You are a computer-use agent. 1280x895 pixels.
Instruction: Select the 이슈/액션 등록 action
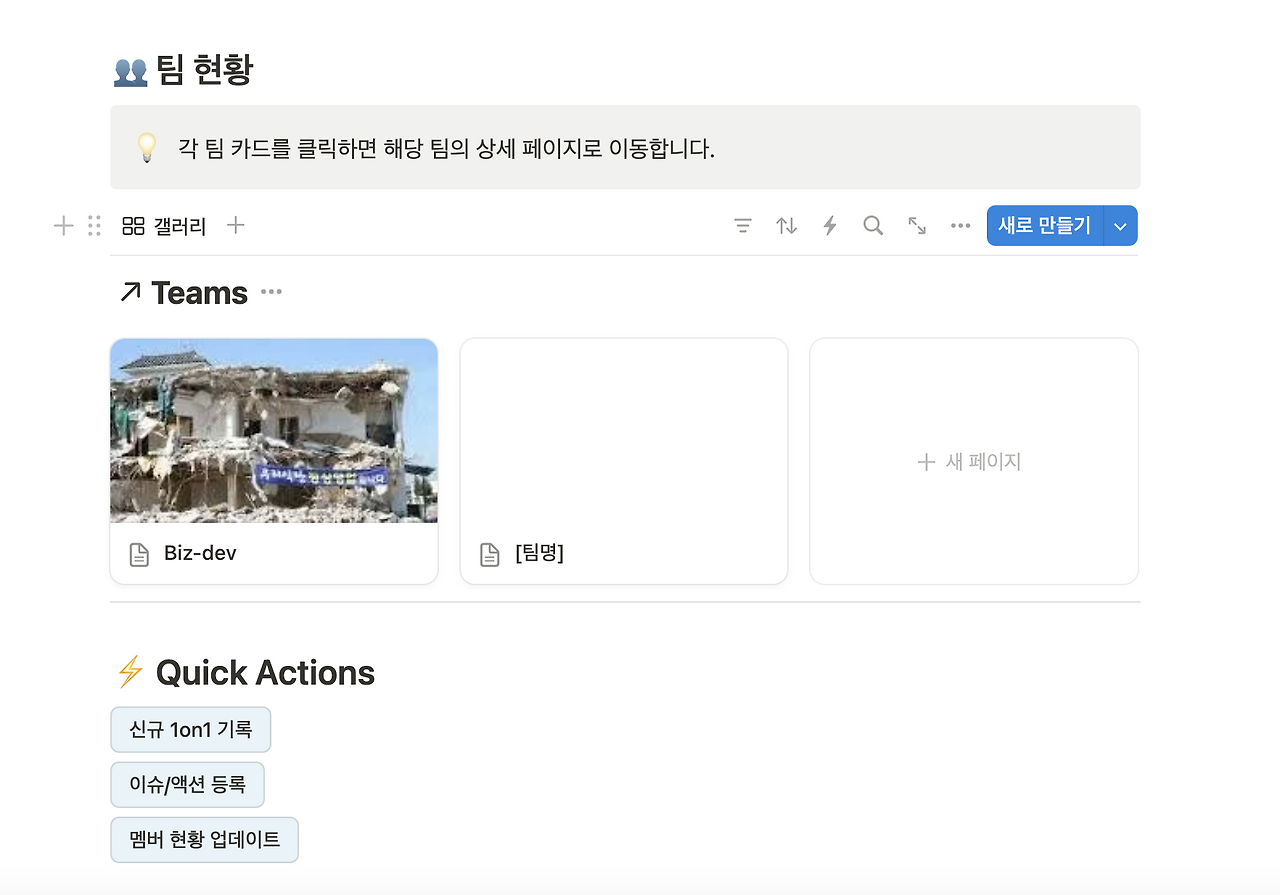tap(188, 784)
